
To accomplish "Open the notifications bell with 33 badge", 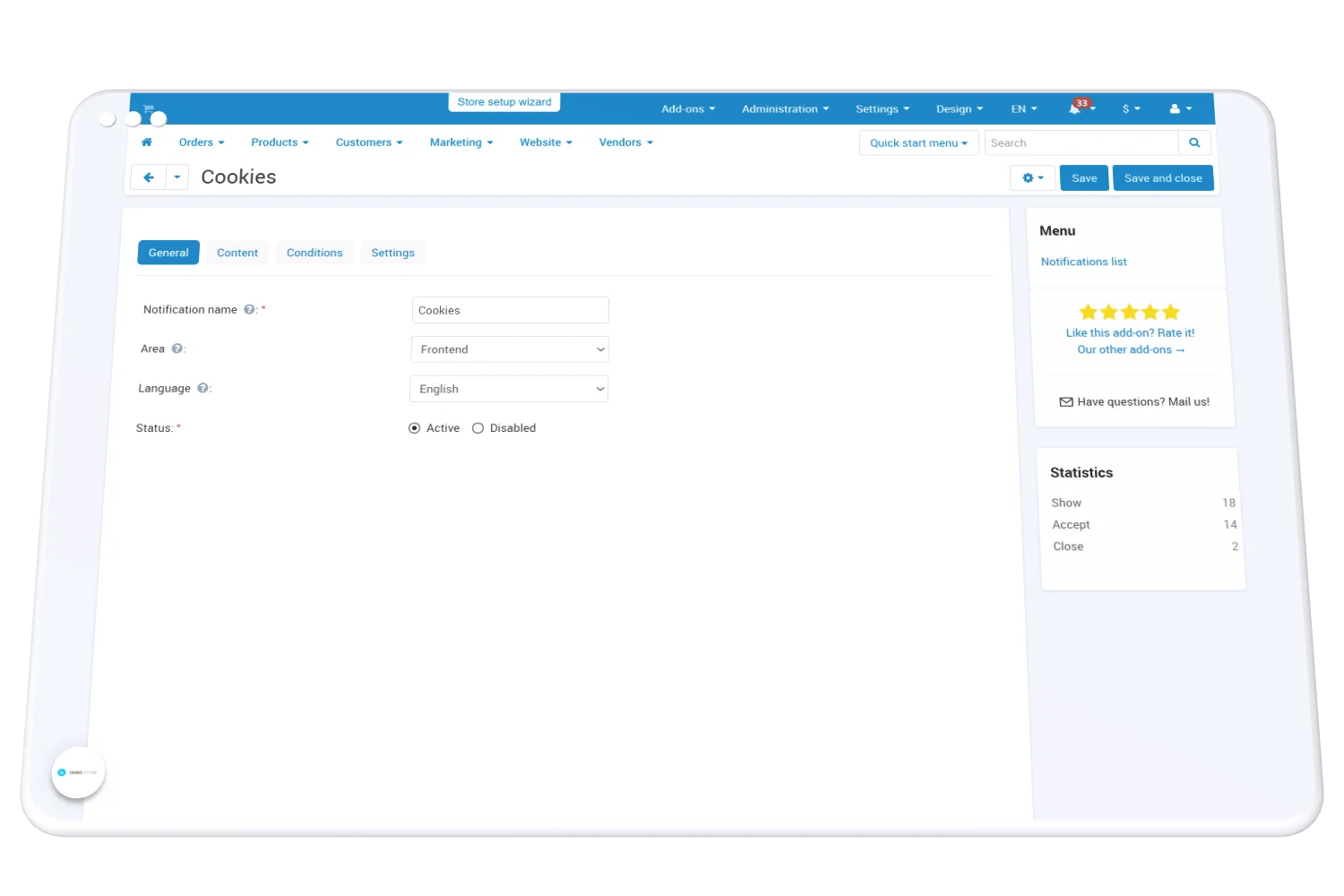I will coord(1075,109).
